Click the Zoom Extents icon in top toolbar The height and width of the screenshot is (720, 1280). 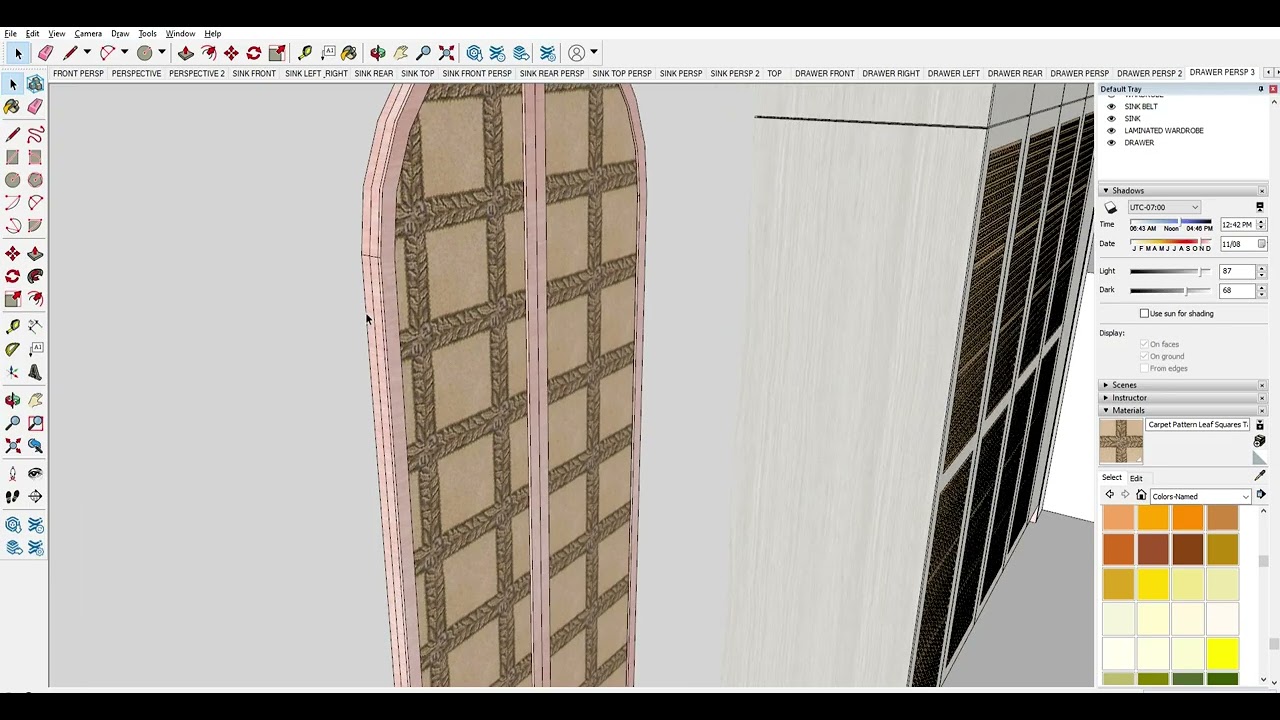[x=447, y=53]
